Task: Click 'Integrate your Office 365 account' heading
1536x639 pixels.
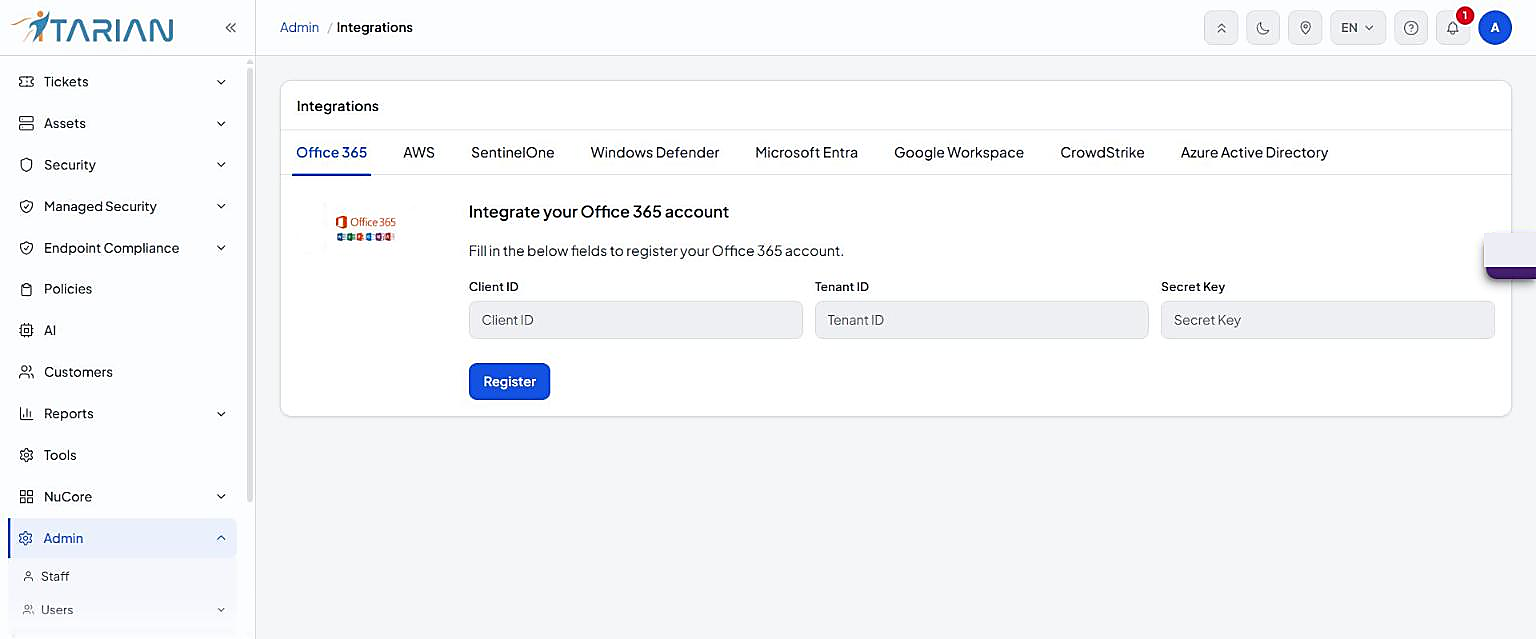Action: point(599,212)
